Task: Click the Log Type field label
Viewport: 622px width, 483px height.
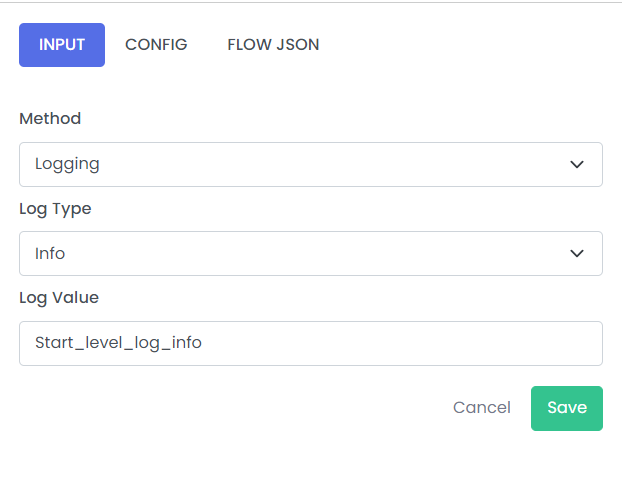Action: click(55, 209)
